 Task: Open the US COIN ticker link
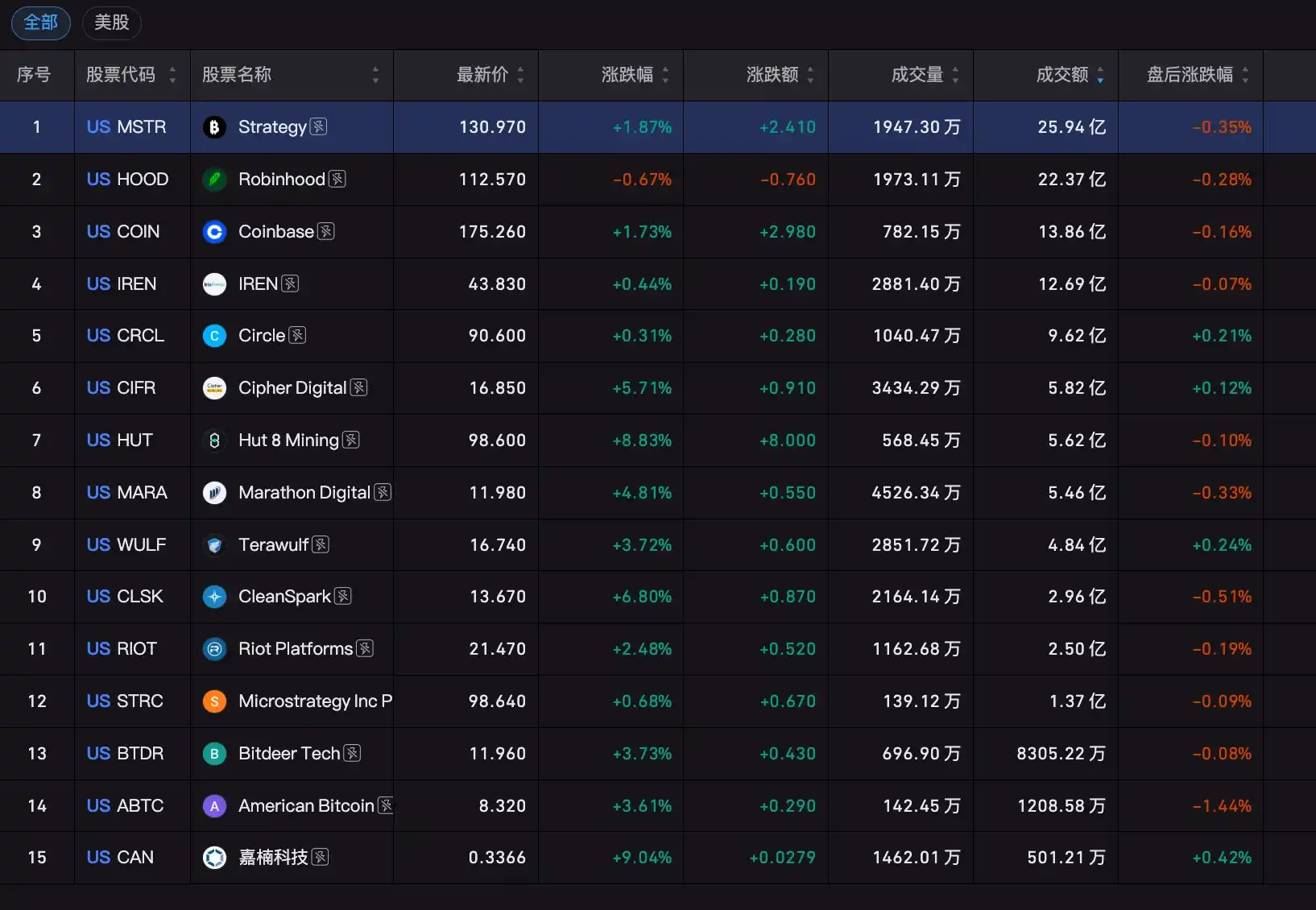[x=123, y=232]
